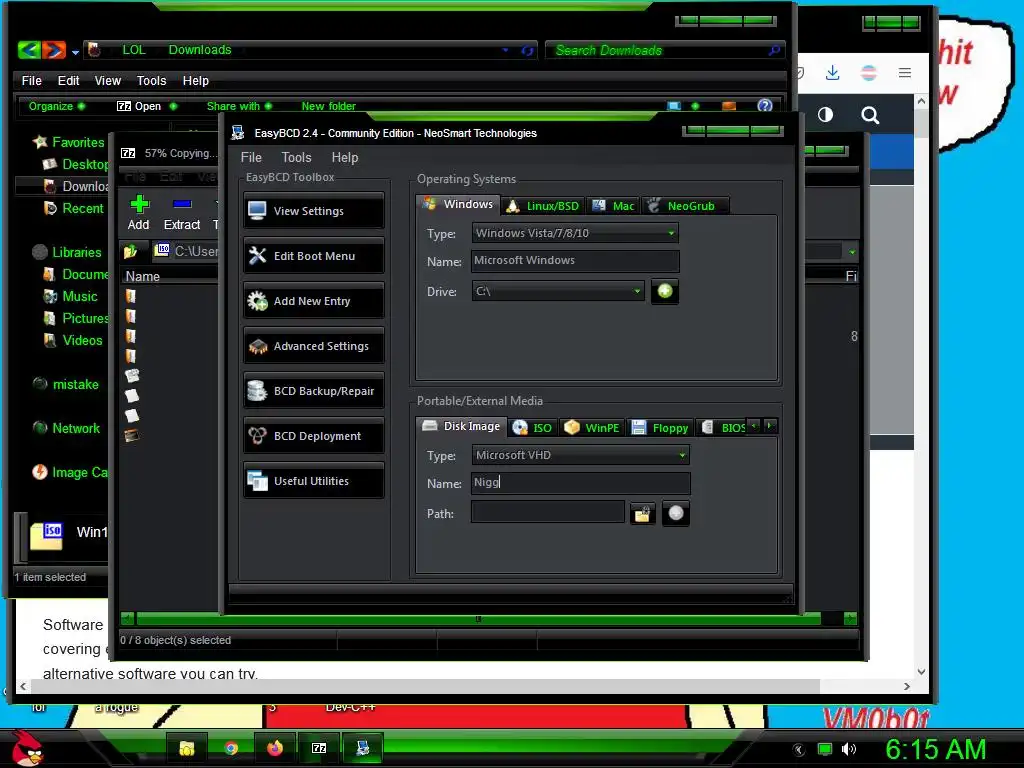Image resolution: width=1024 pixels, height=768 pixels.
Task: Toggle the webpage contrast half-circle icon
Action: (x=825, y=115)
